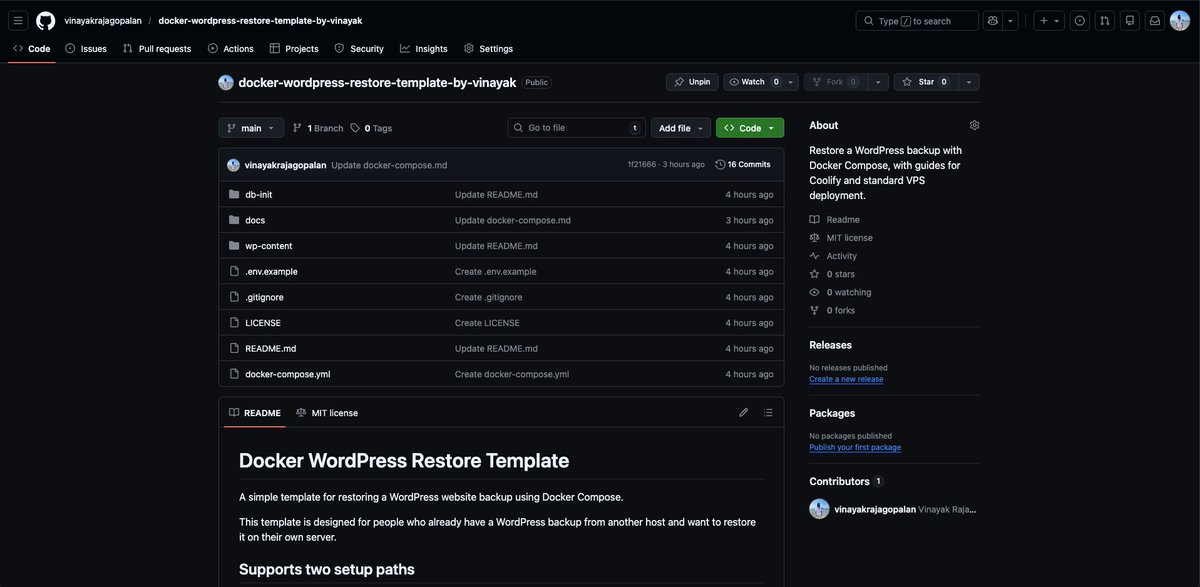This screenshot has width=1200, height=587.
Task: Click the search bar in the header
Action: tap(917, 20)
